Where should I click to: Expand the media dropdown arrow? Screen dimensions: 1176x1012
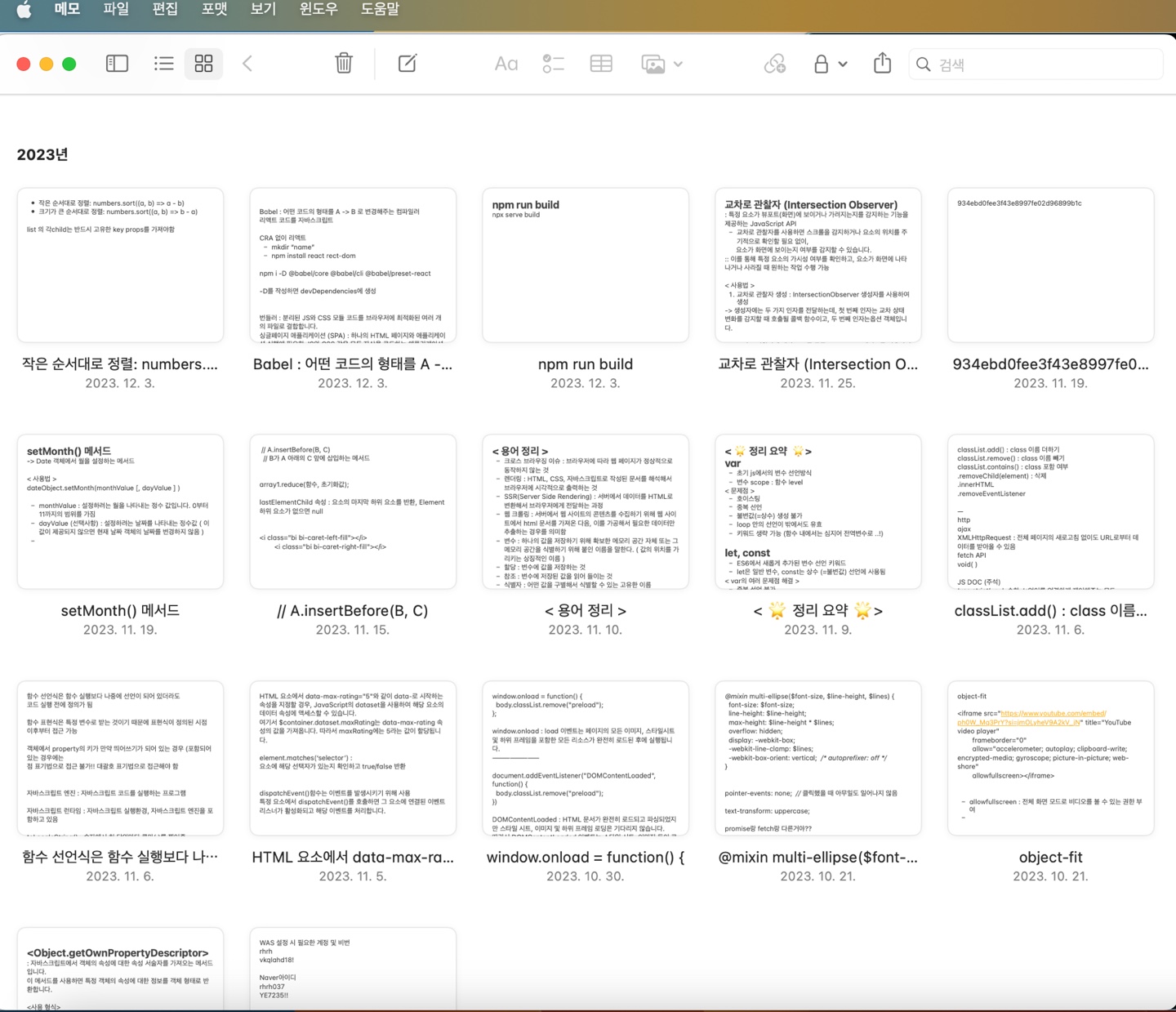(x=679, y=65)
